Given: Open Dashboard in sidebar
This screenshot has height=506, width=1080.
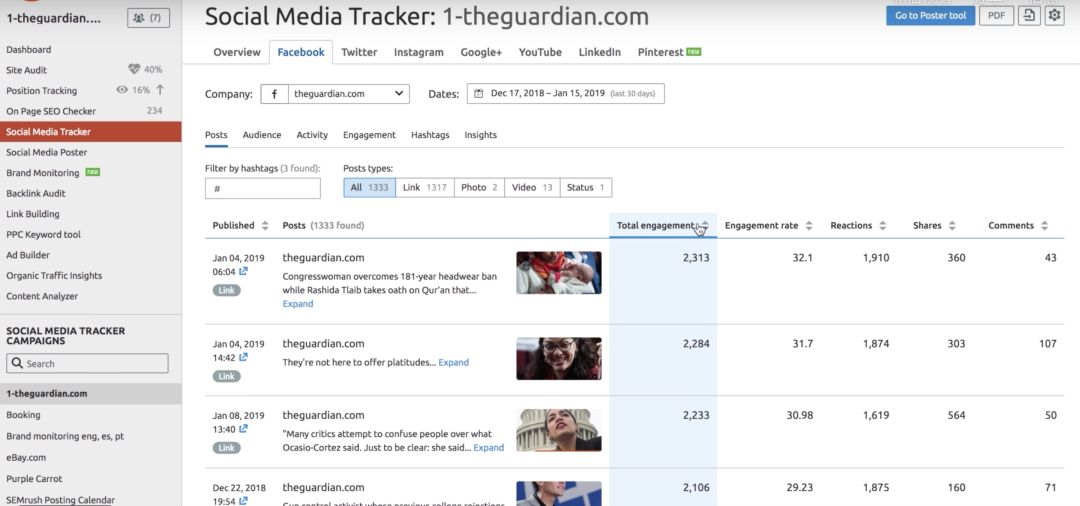Looking at the screenshot, I should (29, 50).
